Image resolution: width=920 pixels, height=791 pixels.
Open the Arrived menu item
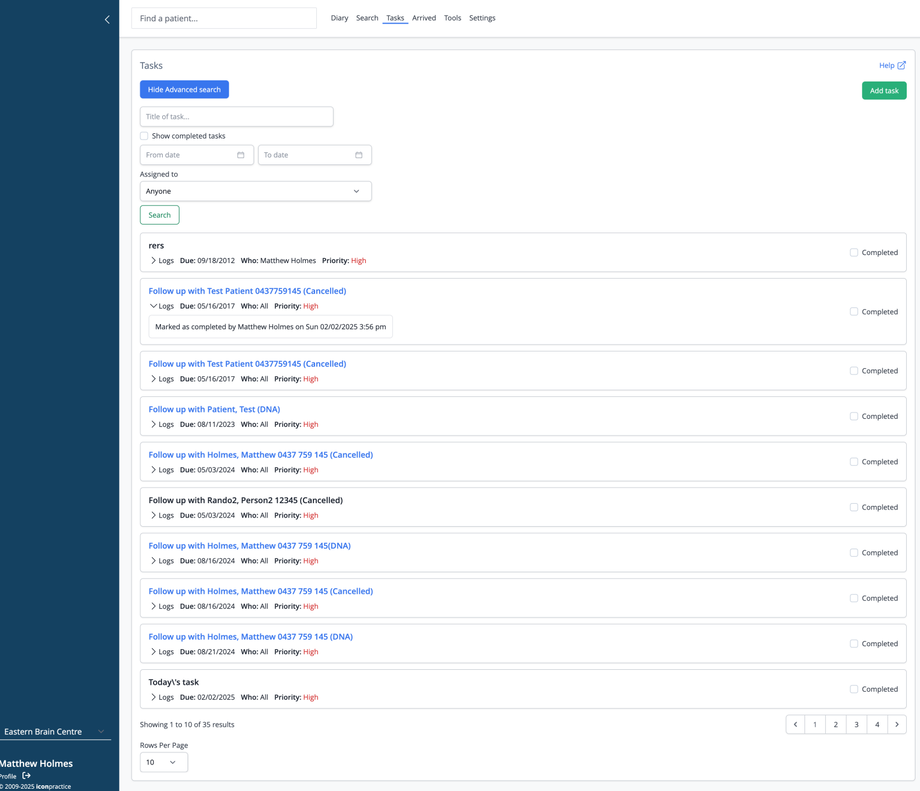coord(424,18)
